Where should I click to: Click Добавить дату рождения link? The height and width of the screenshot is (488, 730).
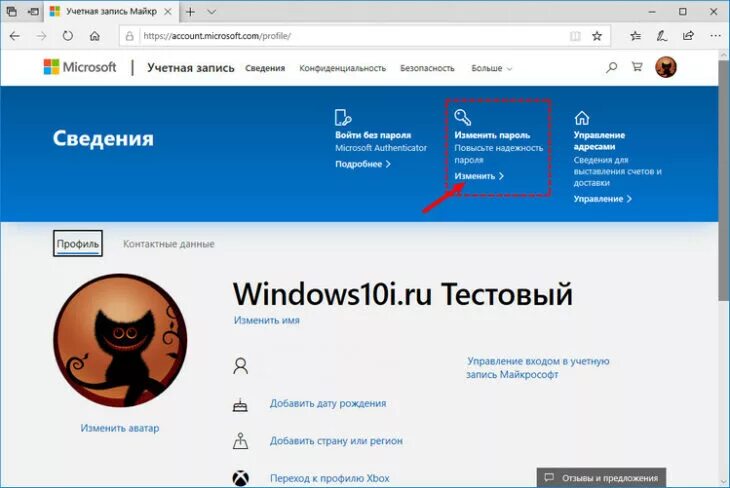[328, 404]
